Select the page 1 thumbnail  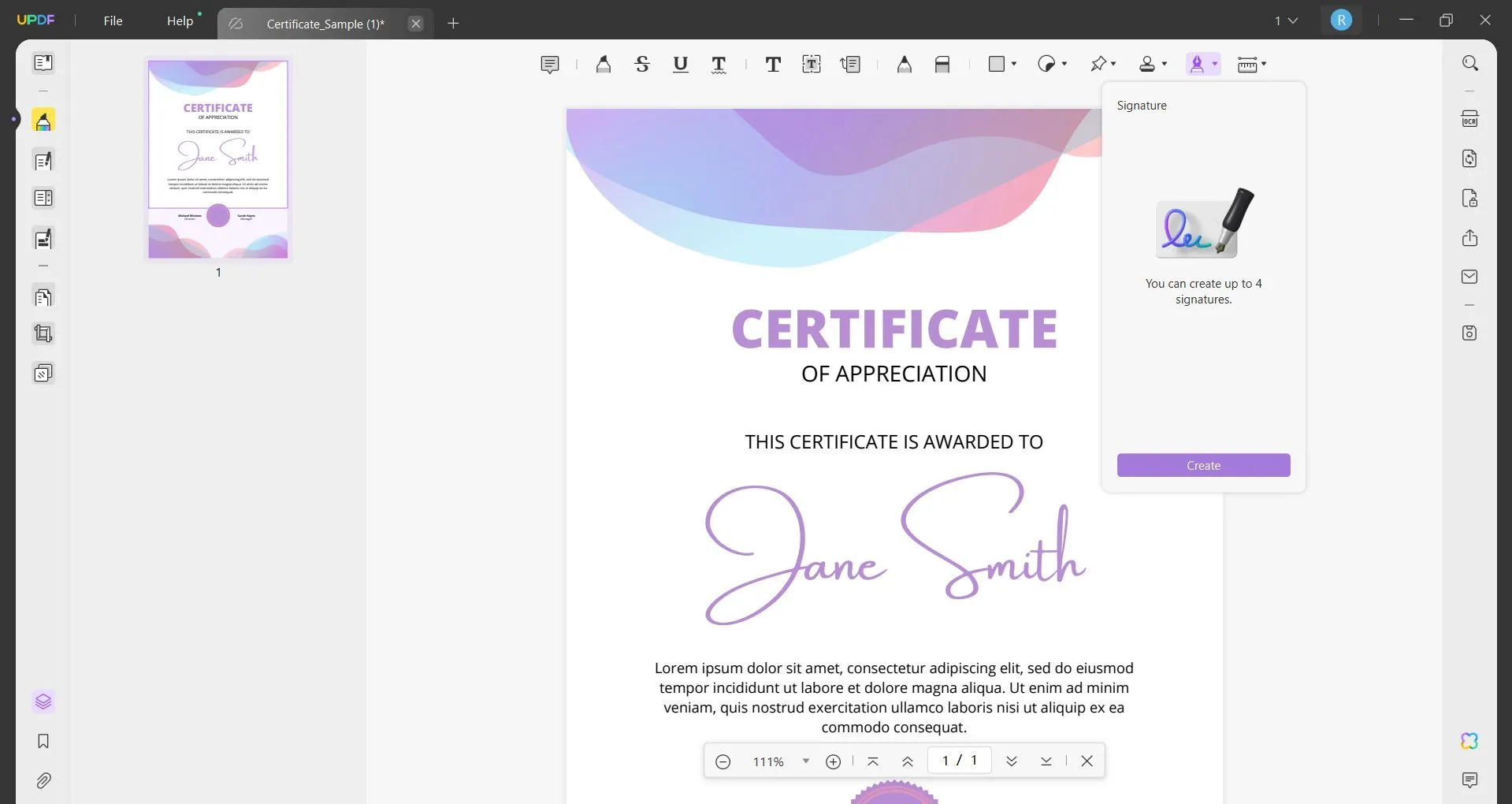coord(218,159)
